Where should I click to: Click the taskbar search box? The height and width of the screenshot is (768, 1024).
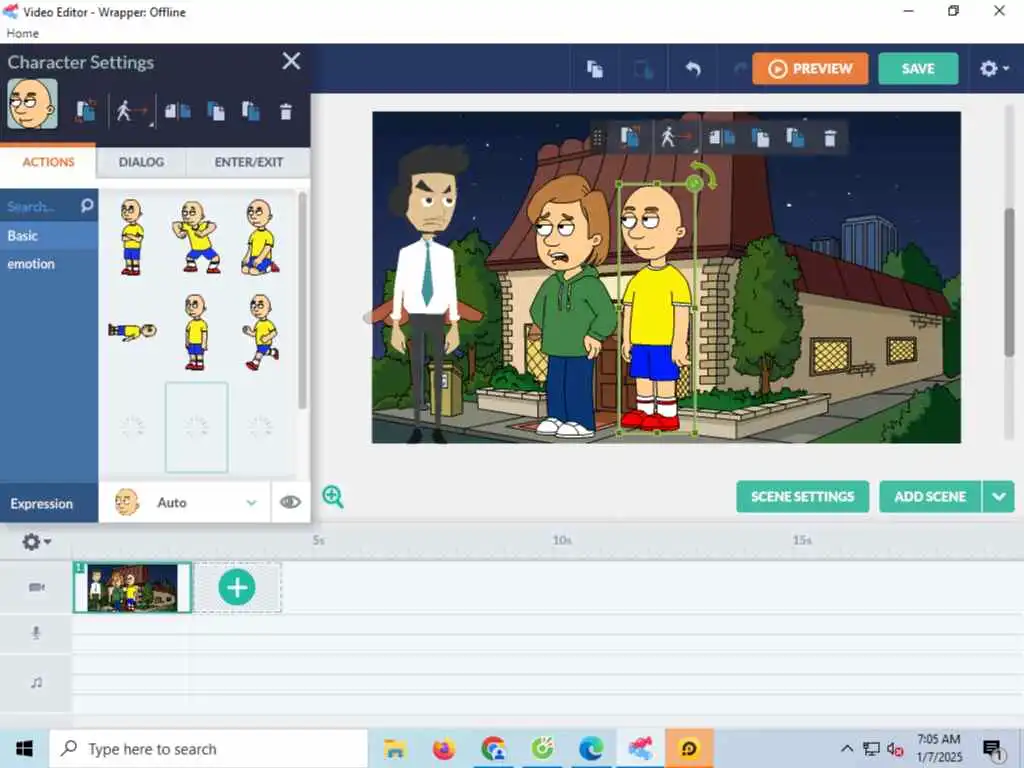(x=208, y=748)
